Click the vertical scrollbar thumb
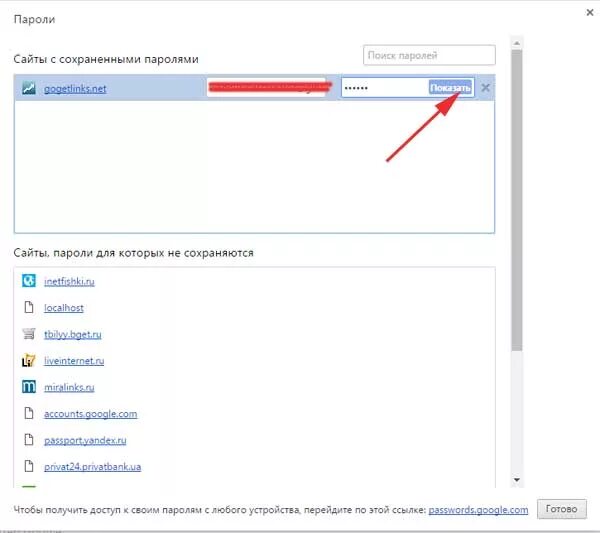Viewport: 600px width, 533px height. click(517, 200)
